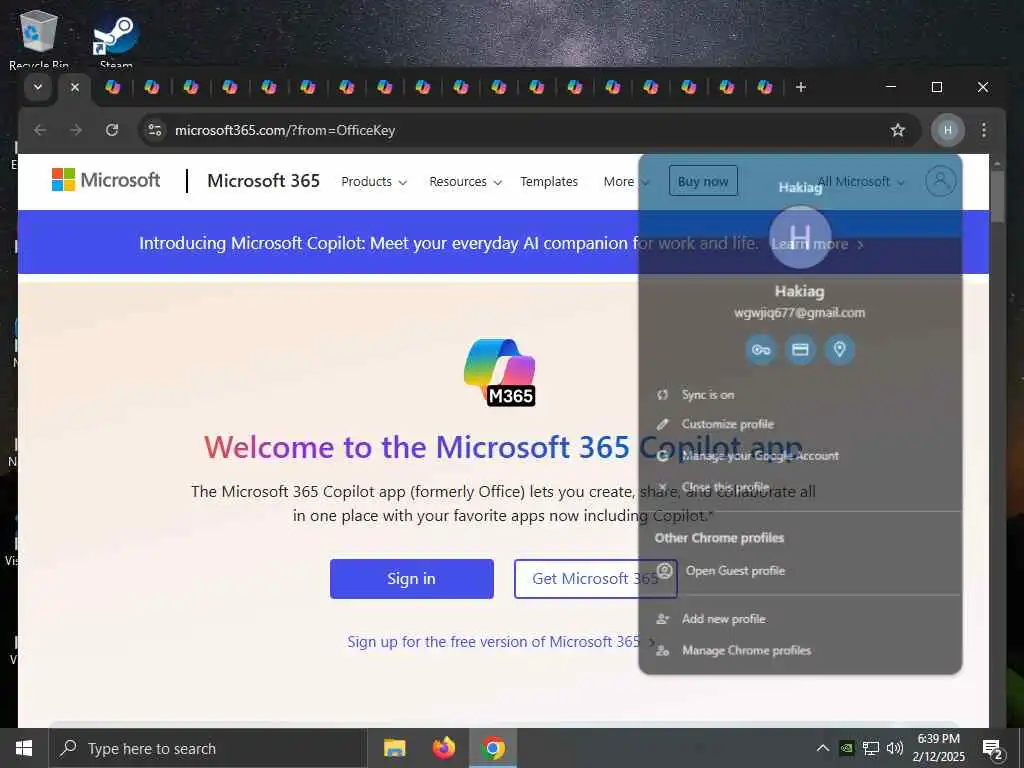Open Recycle Bin desktop icon
1024x768 pixels.
coord(39,39)
